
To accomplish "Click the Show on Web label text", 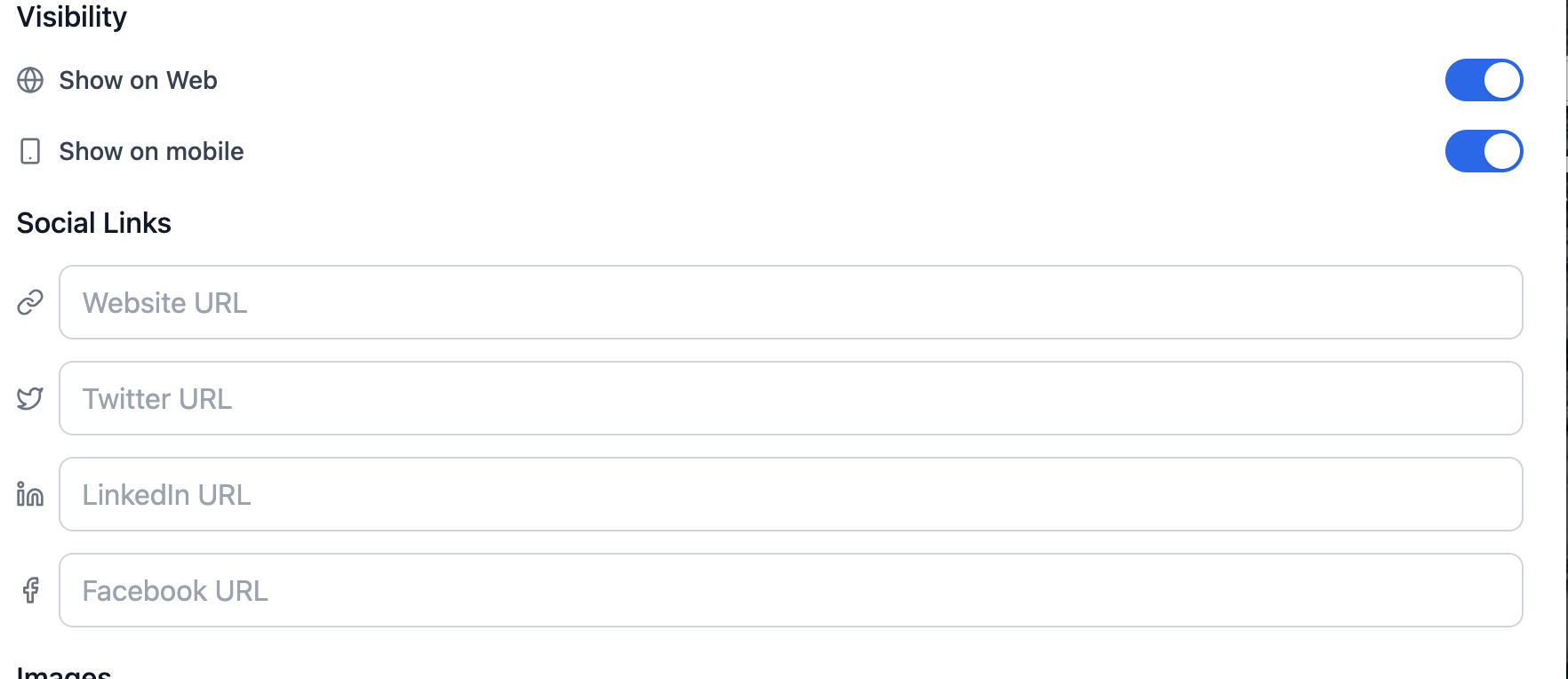I will [x=138, y=80].
